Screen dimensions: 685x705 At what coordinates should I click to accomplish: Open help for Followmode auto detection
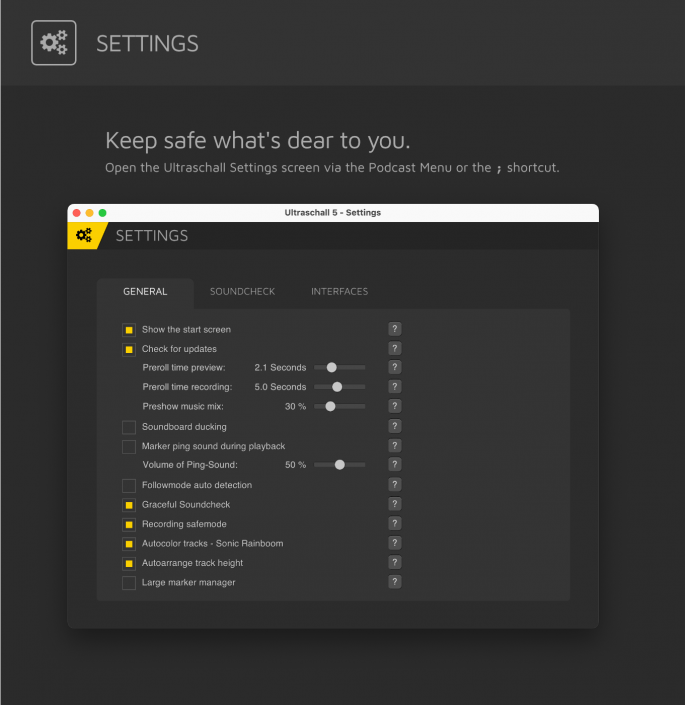coord(395,485)
